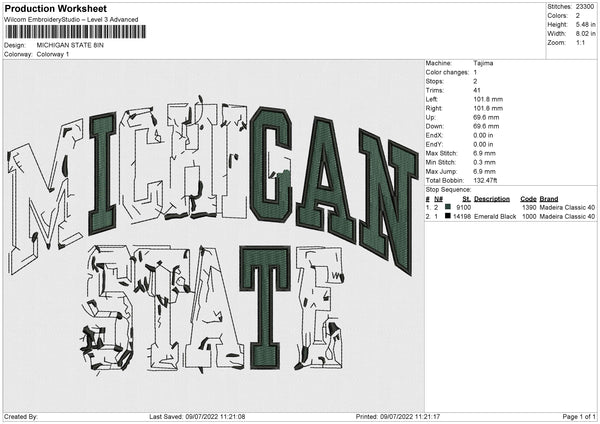Viewport: 600px width, 424px height.
Task: Click the 'Page 1 of 1' footer
Action: point(579,416)
